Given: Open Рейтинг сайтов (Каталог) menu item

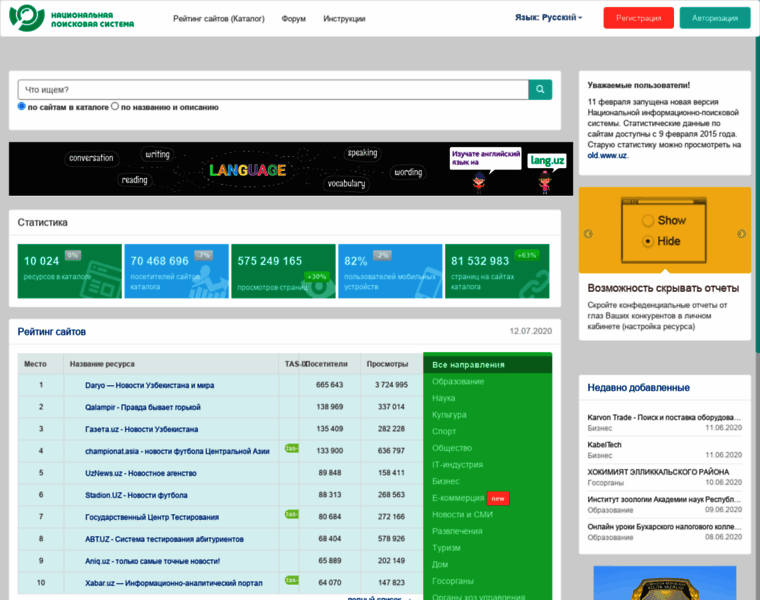Looking at the screenshot, I should click(219, 19).
